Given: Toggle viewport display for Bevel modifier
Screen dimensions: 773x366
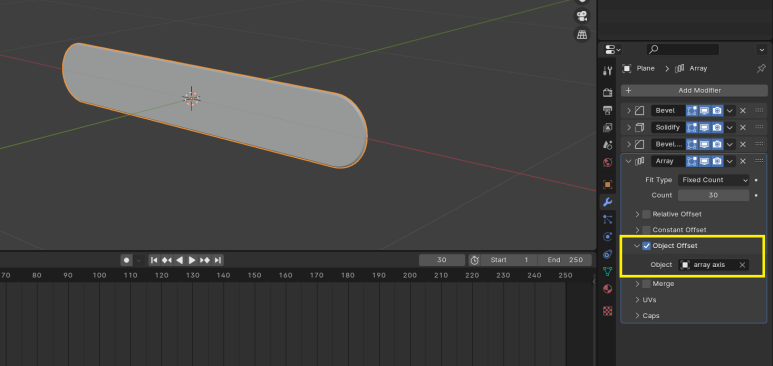Looking at the screenshot, I should click(x=704, y=110).
